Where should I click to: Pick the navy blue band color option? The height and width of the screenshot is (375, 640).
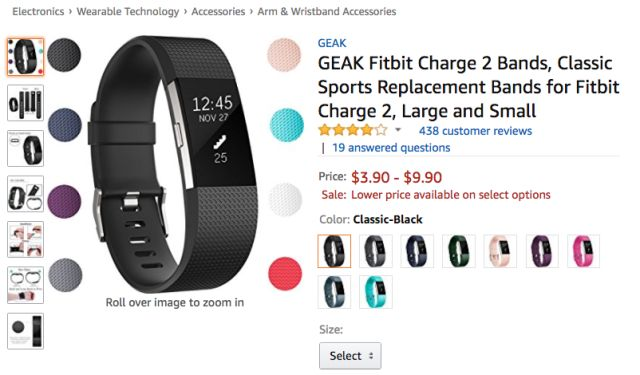417,251
